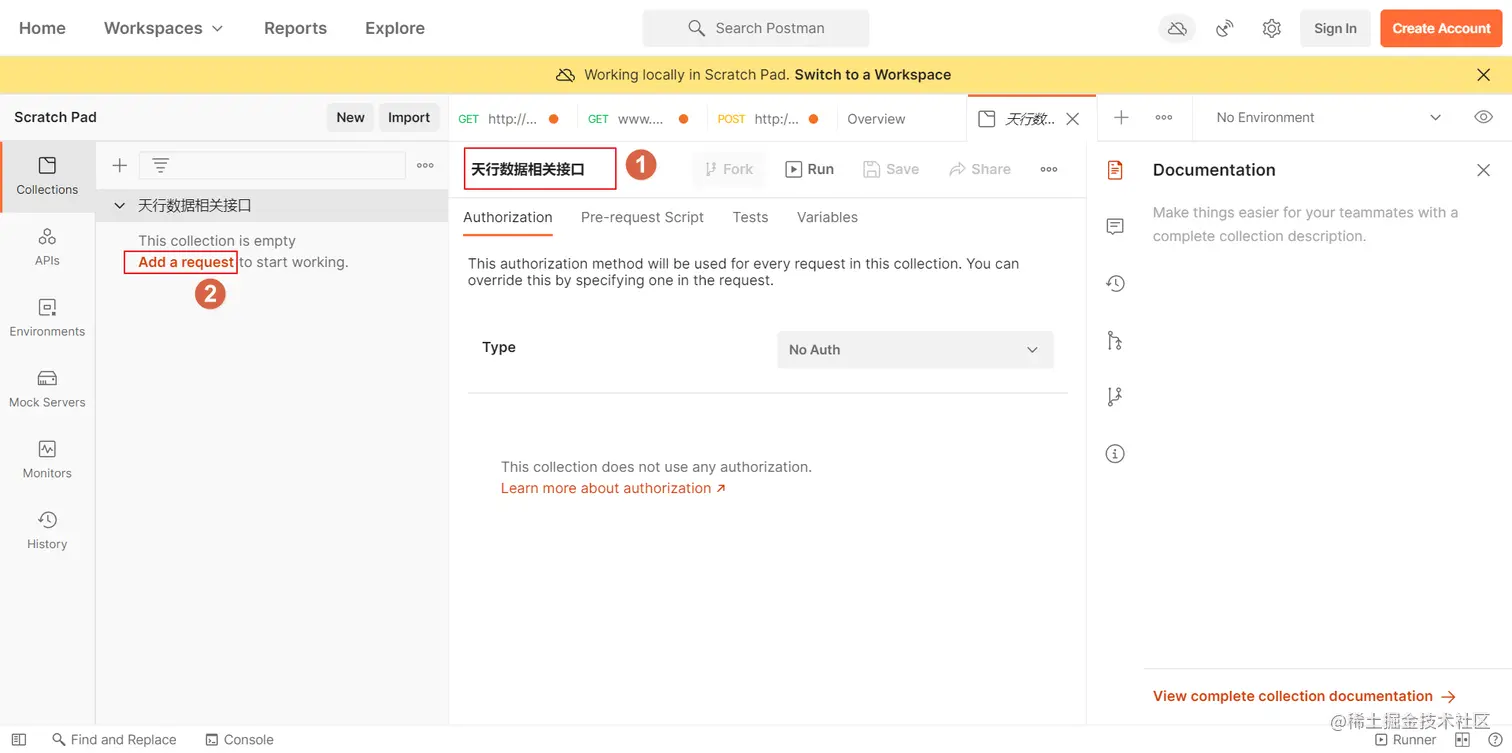Close the Documentation panel

(x=1484, y=170)
